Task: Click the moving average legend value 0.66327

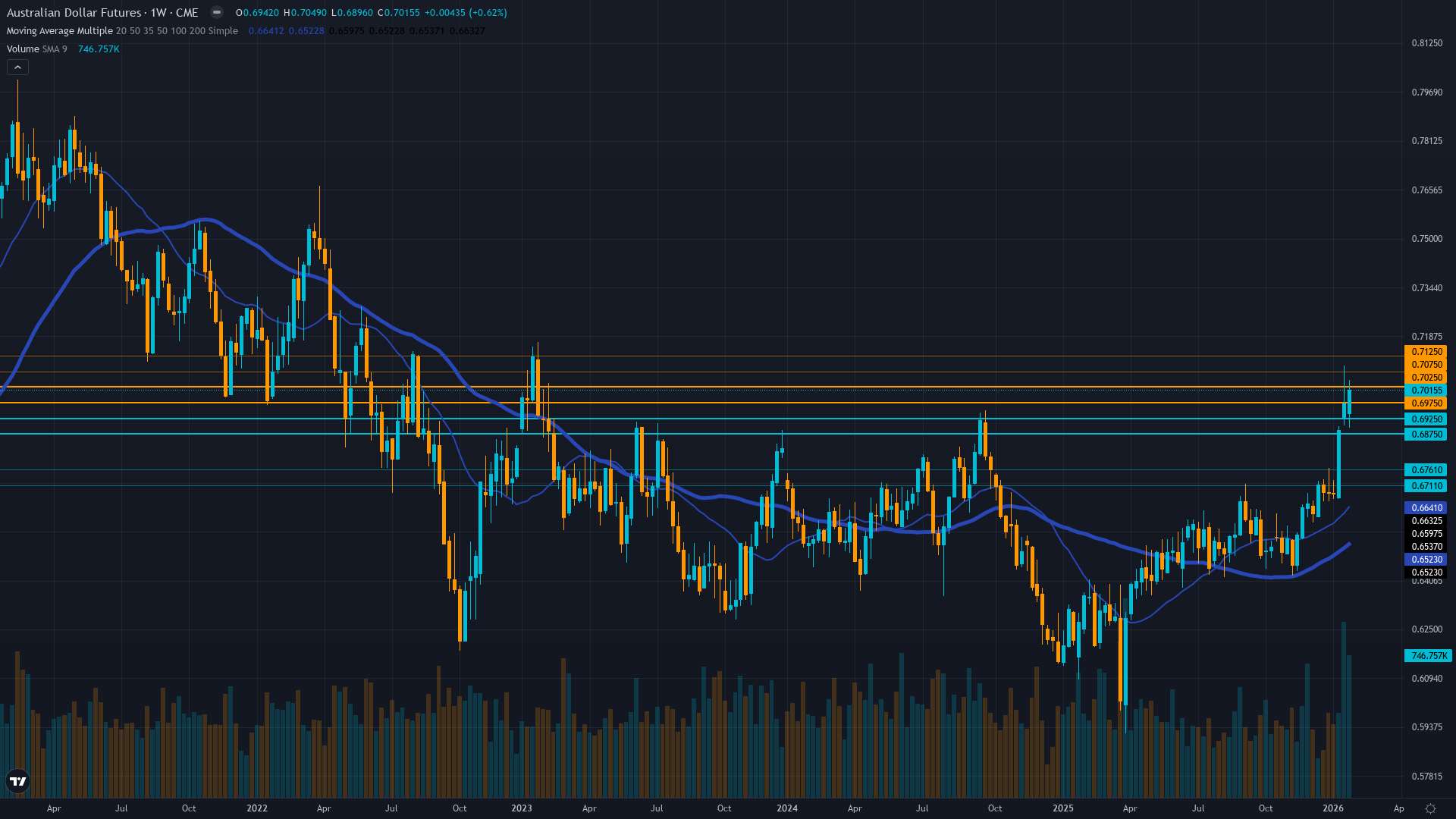Action: coord(467,31)
